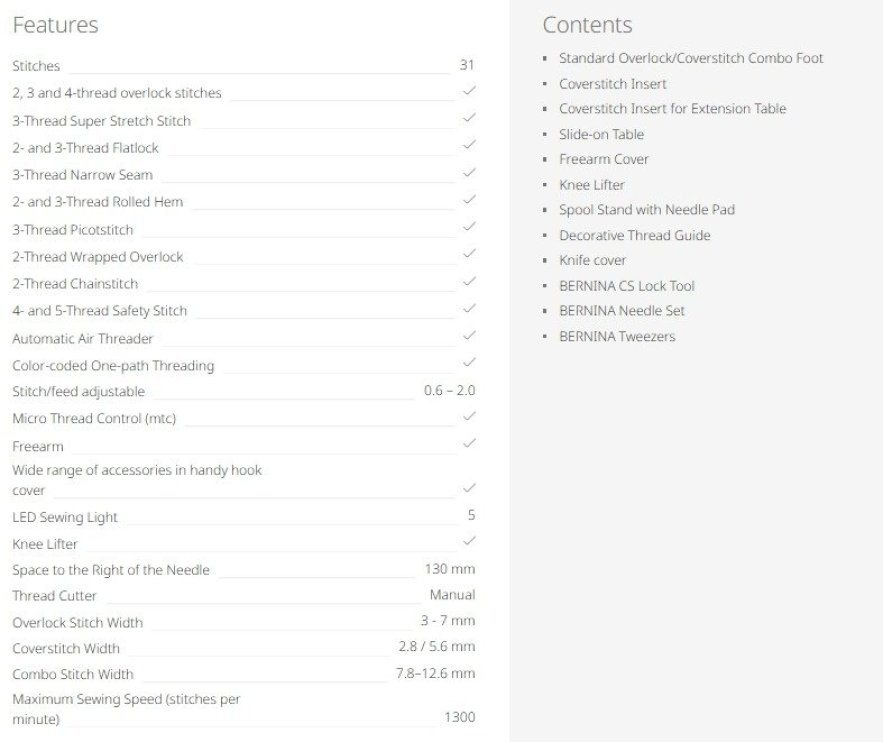Click the Maximum Sewing Speed value 1300
This screenshot has height=742, width=883.
[x=459, y=717]
